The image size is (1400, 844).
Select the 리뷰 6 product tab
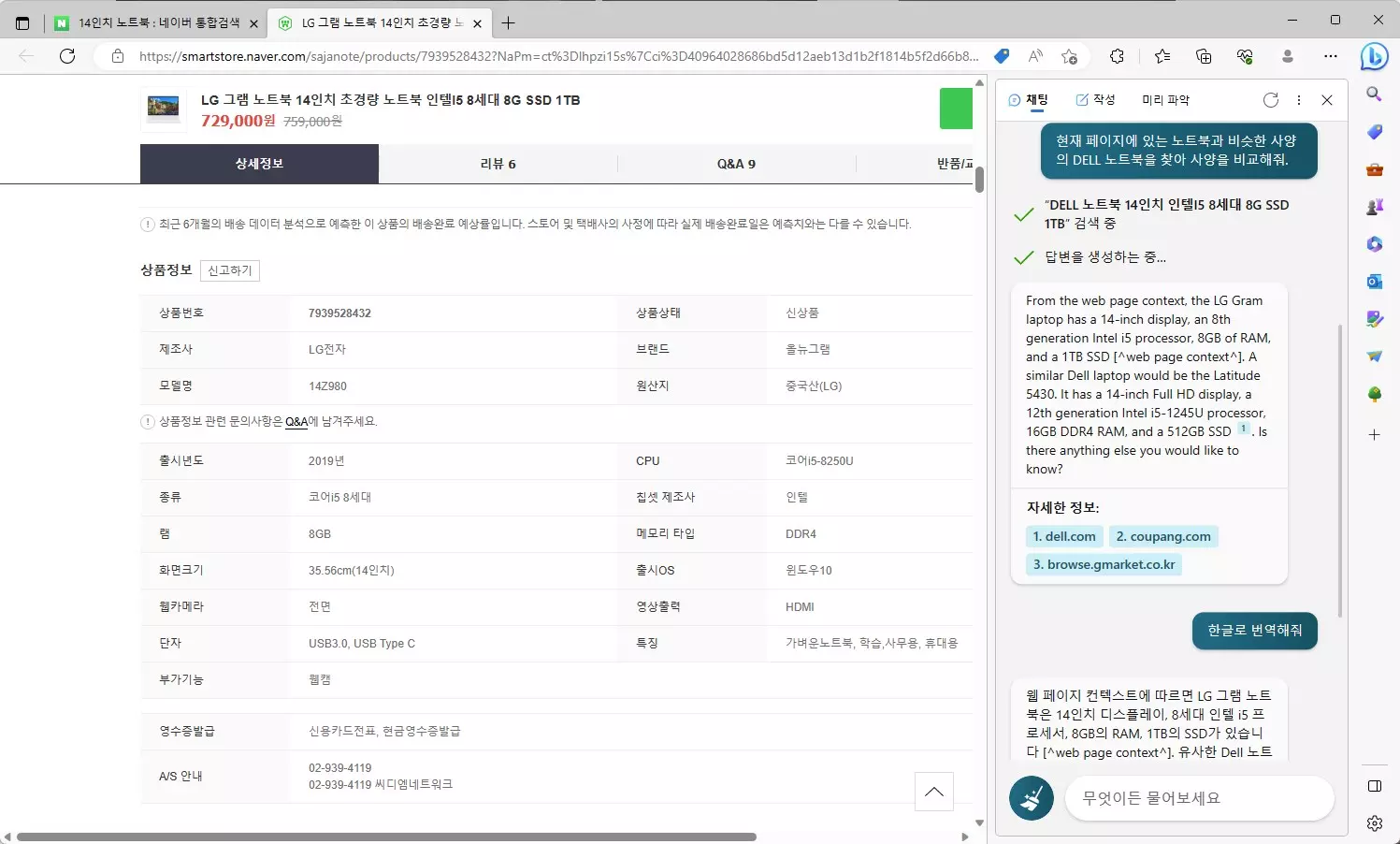[498, 164]
